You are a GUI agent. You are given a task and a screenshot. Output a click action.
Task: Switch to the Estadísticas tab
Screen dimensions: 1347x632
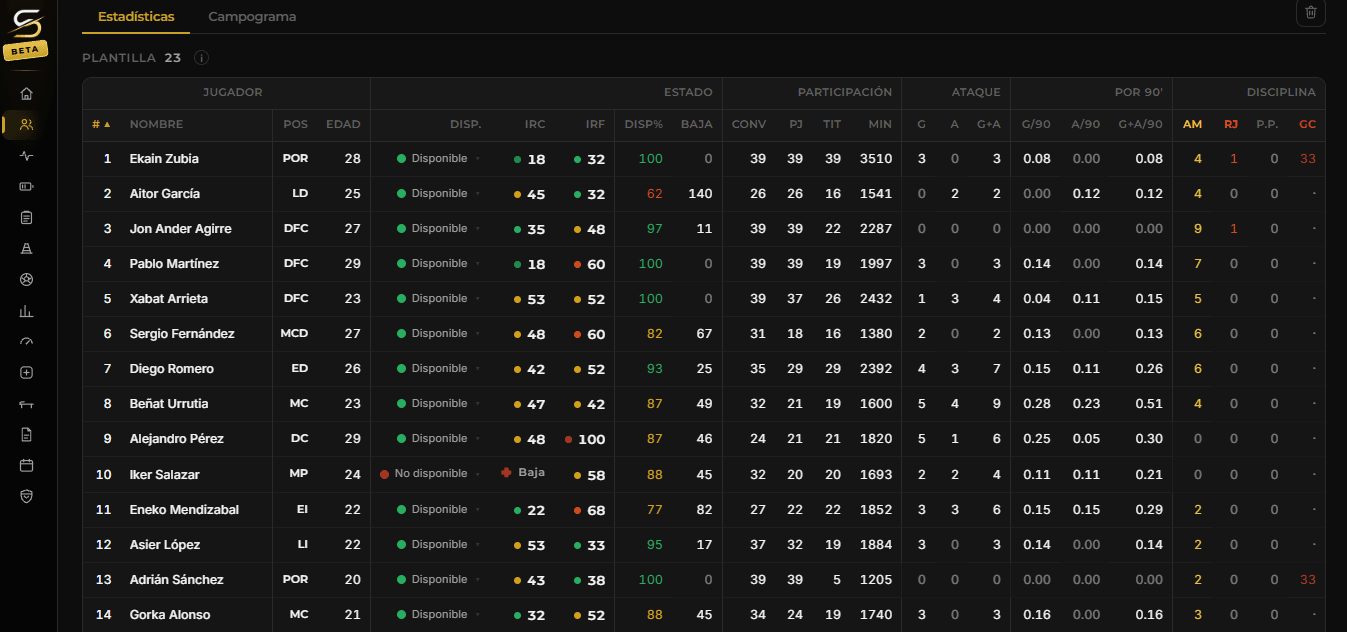point(136,17)
